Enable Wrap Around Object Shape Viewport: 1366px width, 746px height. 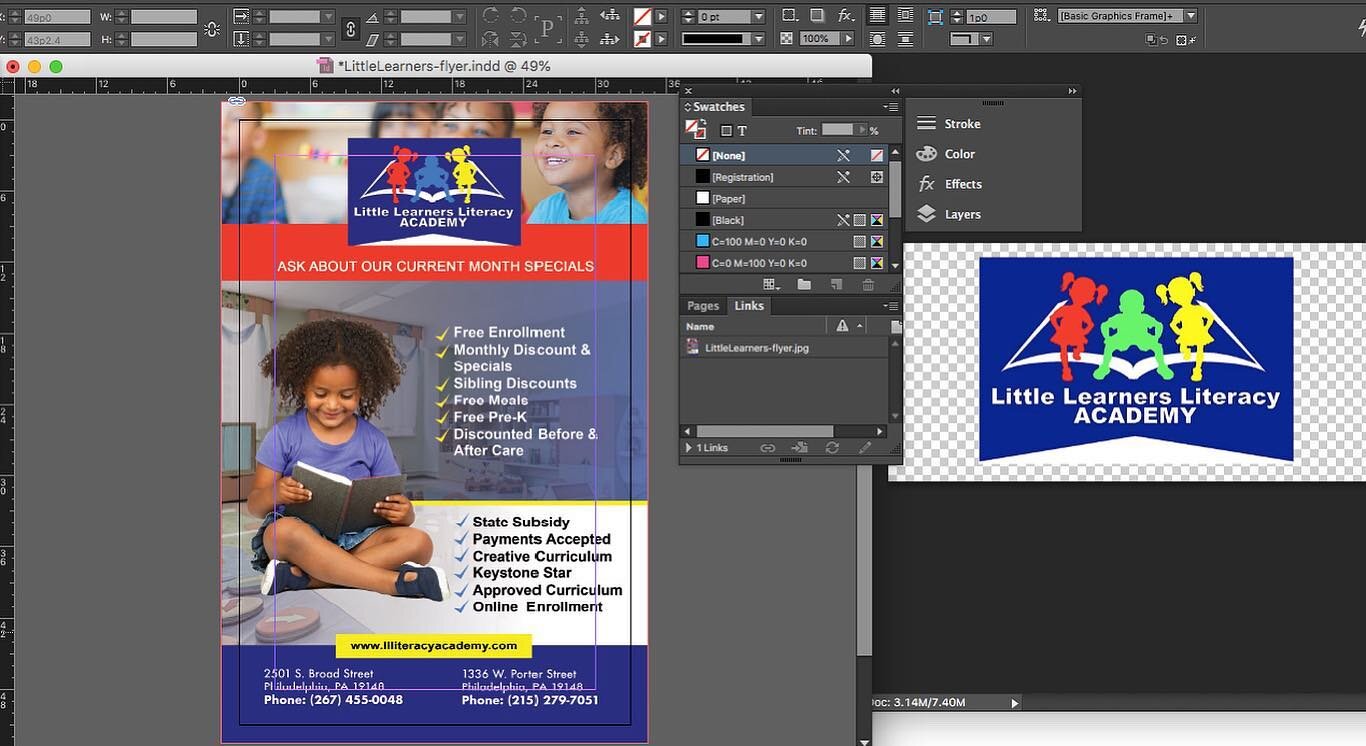coord(877,39)
